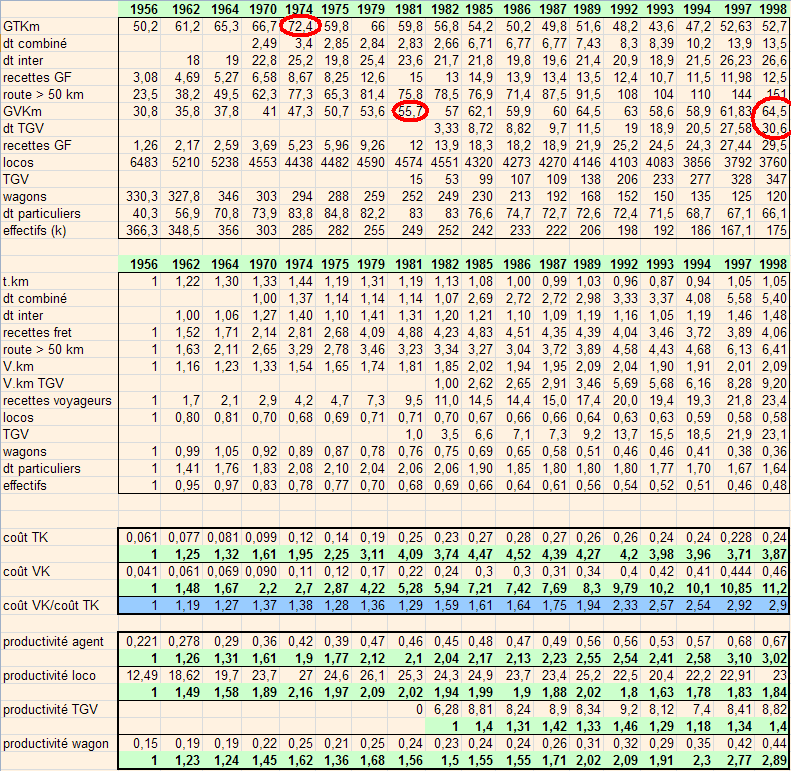Select recettes GF value 11,98
The height and width of the screenshot is (771, 791).
tap(736, 78)
